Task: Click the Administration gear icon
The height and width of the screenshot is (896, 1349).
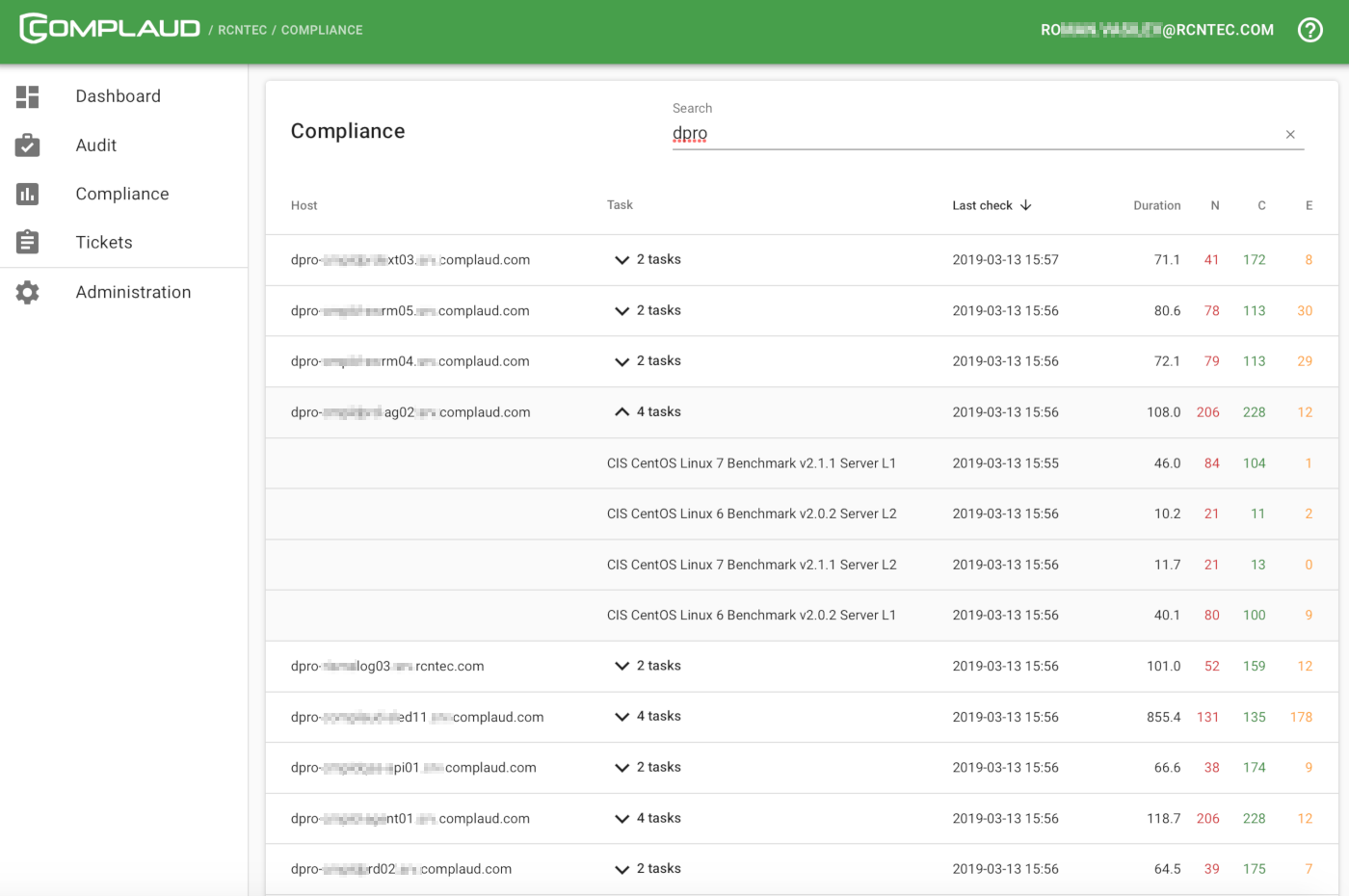Action: click(x=28, y=293)
